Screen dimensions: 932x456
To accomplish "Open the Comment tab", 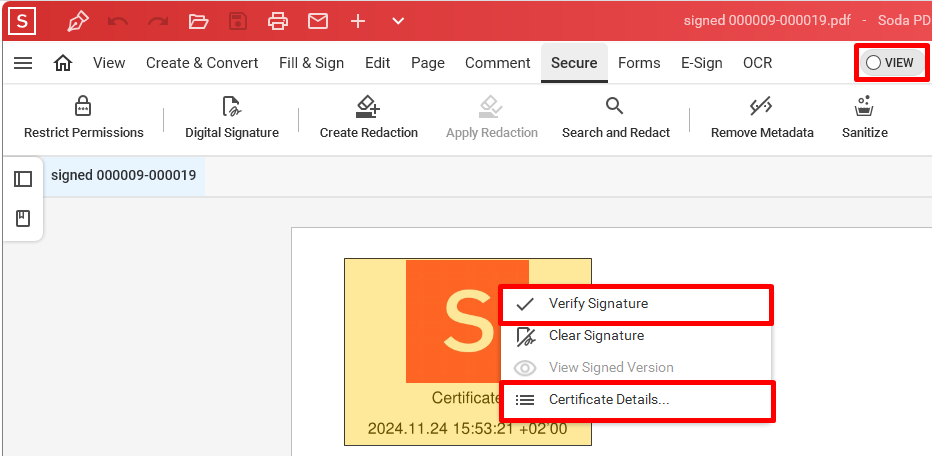I will (x=498, y=63).
